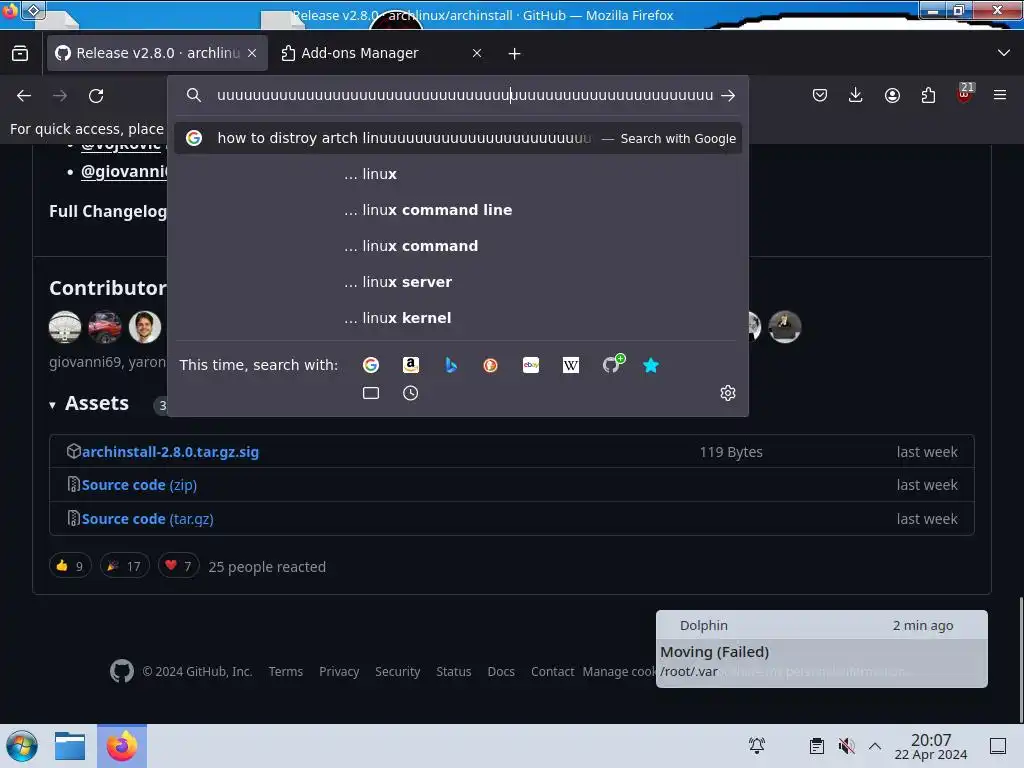Open the Extensions puzzle icon

[928, 95]
